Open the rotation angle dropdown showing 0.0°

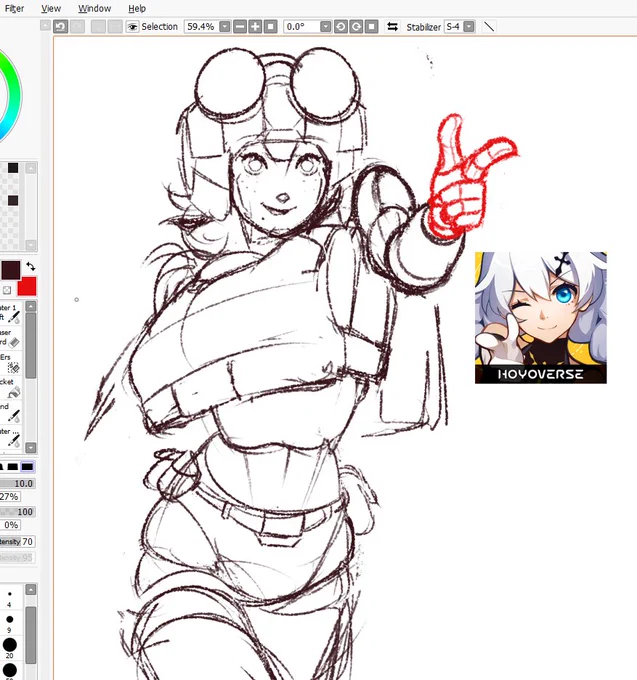(326, 27)
